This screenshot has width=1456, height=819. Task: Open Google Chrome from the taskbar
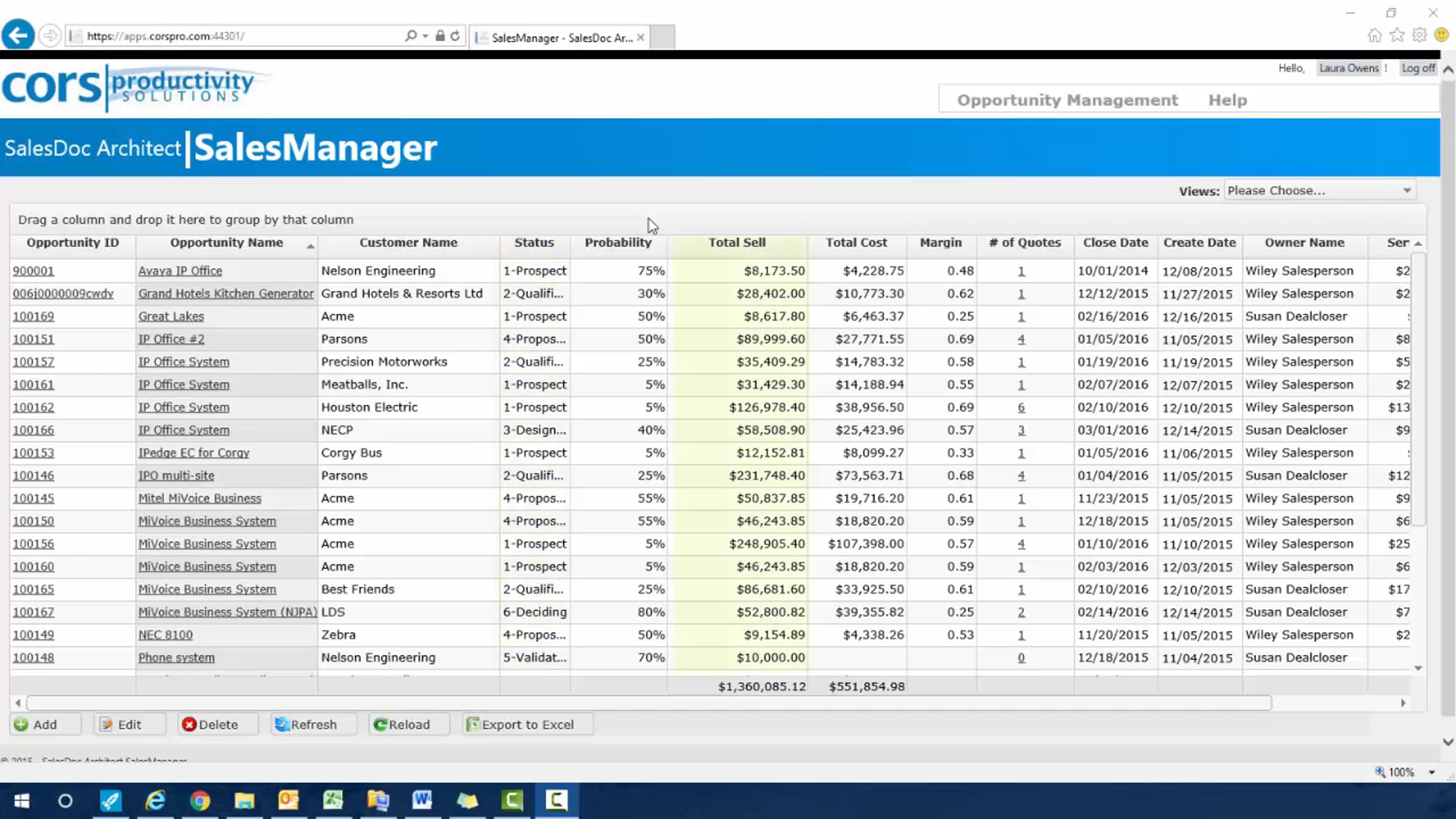pyautogui.click(x=200, y=801)
